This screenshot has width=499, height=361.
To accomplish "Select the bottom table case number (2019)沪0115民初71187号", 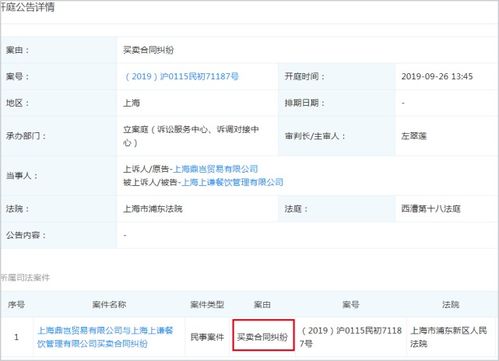I will 351,337.
